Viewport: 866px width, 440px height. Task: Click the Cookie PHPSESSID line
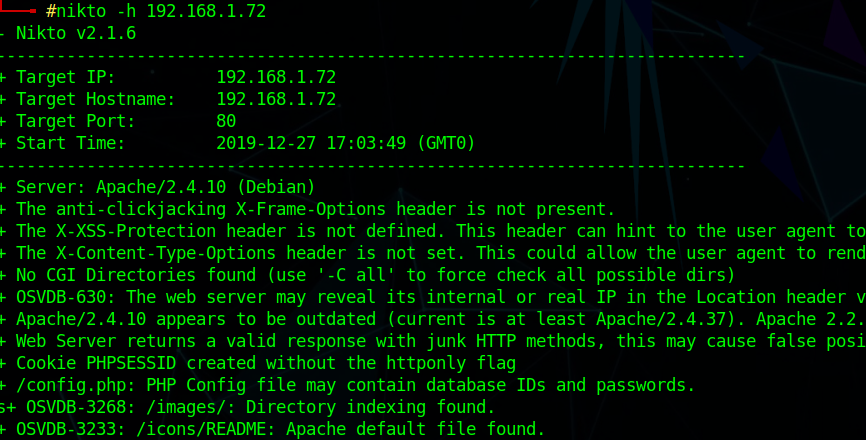click(x=266, y=363)
